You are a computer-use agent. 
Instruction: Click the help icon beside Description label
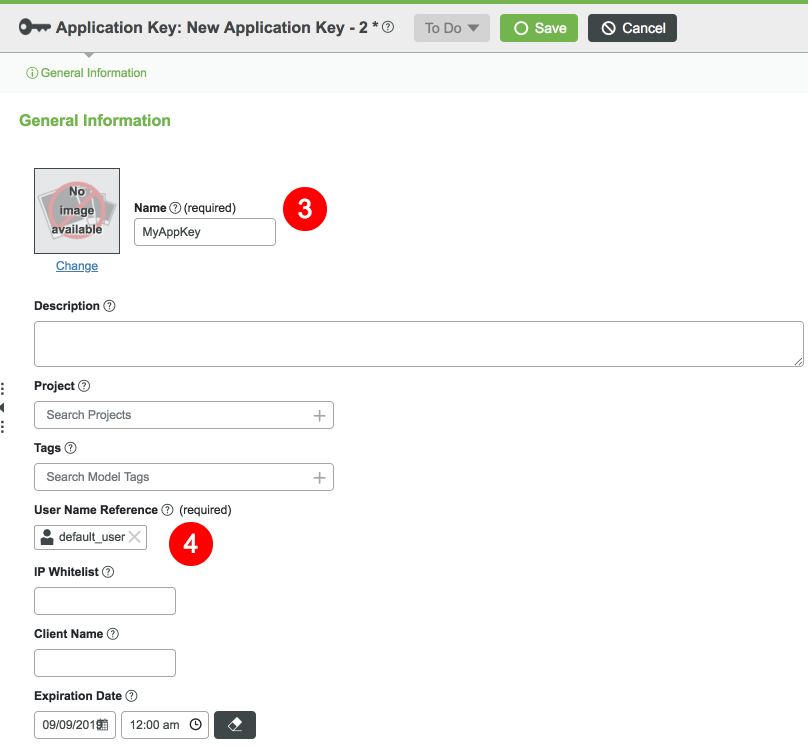(x=109, y=306)
